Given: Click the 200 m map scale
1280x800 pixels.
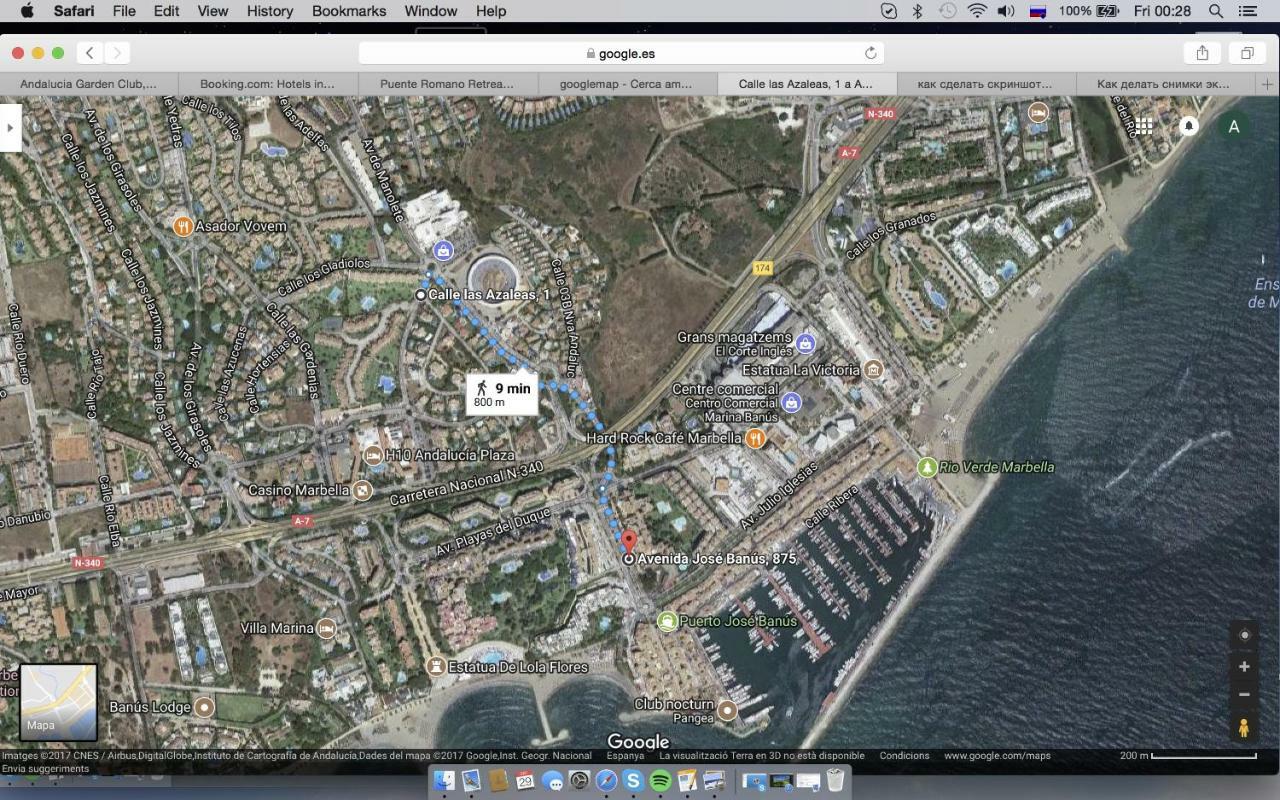Looking at the screenshot, I should pos(1187,756).
